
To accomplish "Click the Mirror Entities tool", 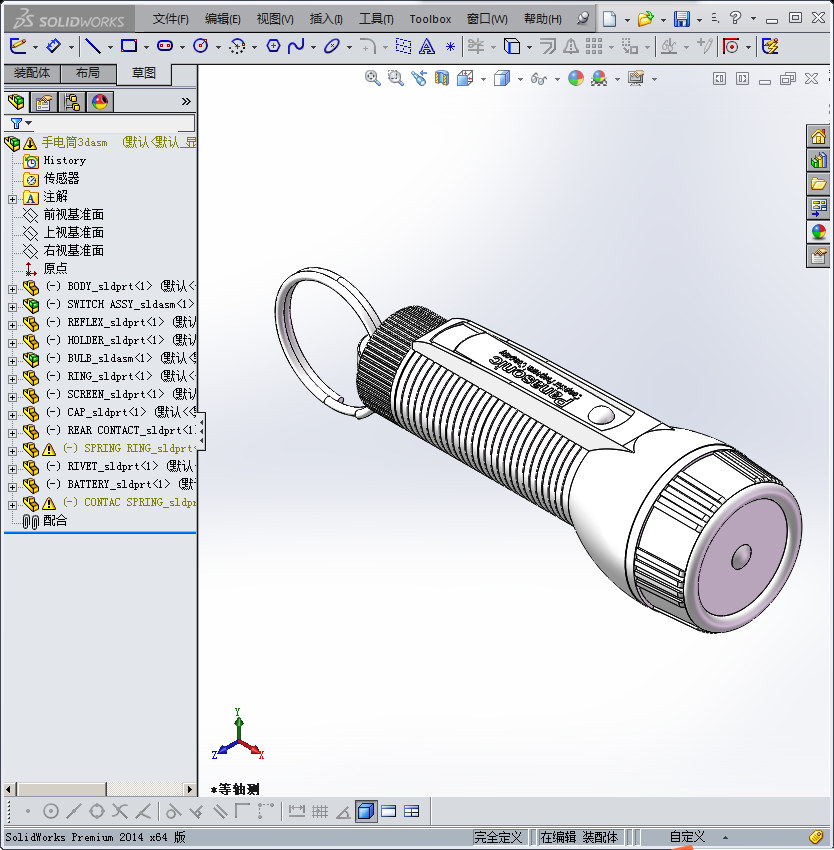I will pos(570,47).
